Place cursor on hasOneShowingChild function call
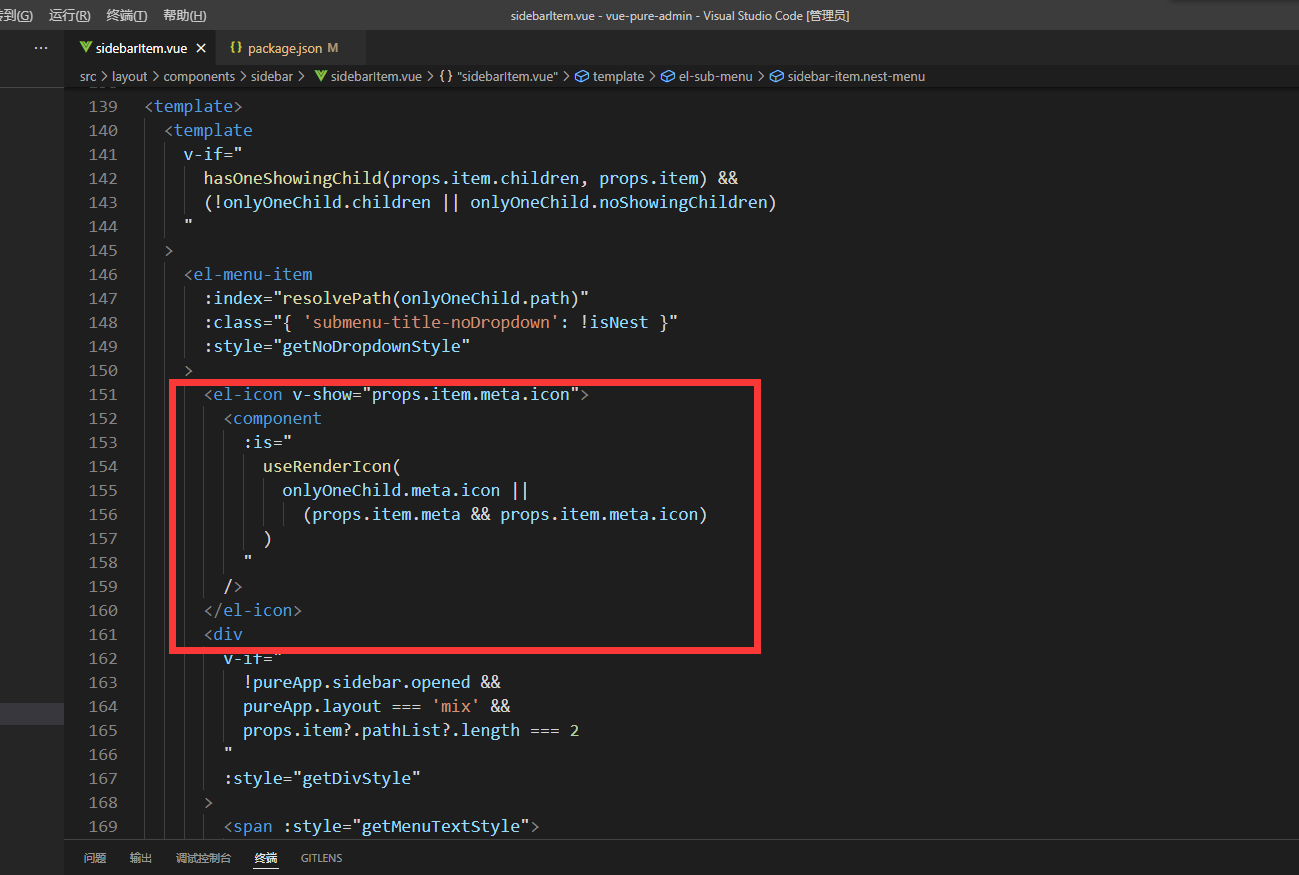Image resolution: width=1299 pixels, height=875 pixels. pyautogui.click(x=292, y=178)
